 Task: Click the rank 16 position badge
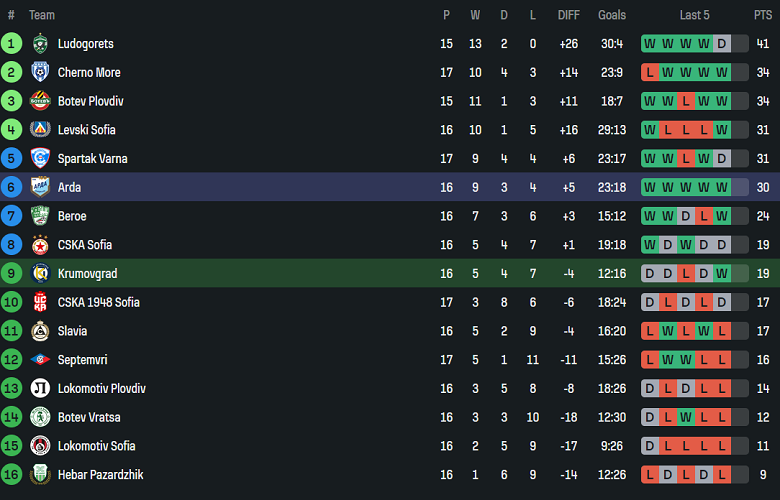point(11,475)
